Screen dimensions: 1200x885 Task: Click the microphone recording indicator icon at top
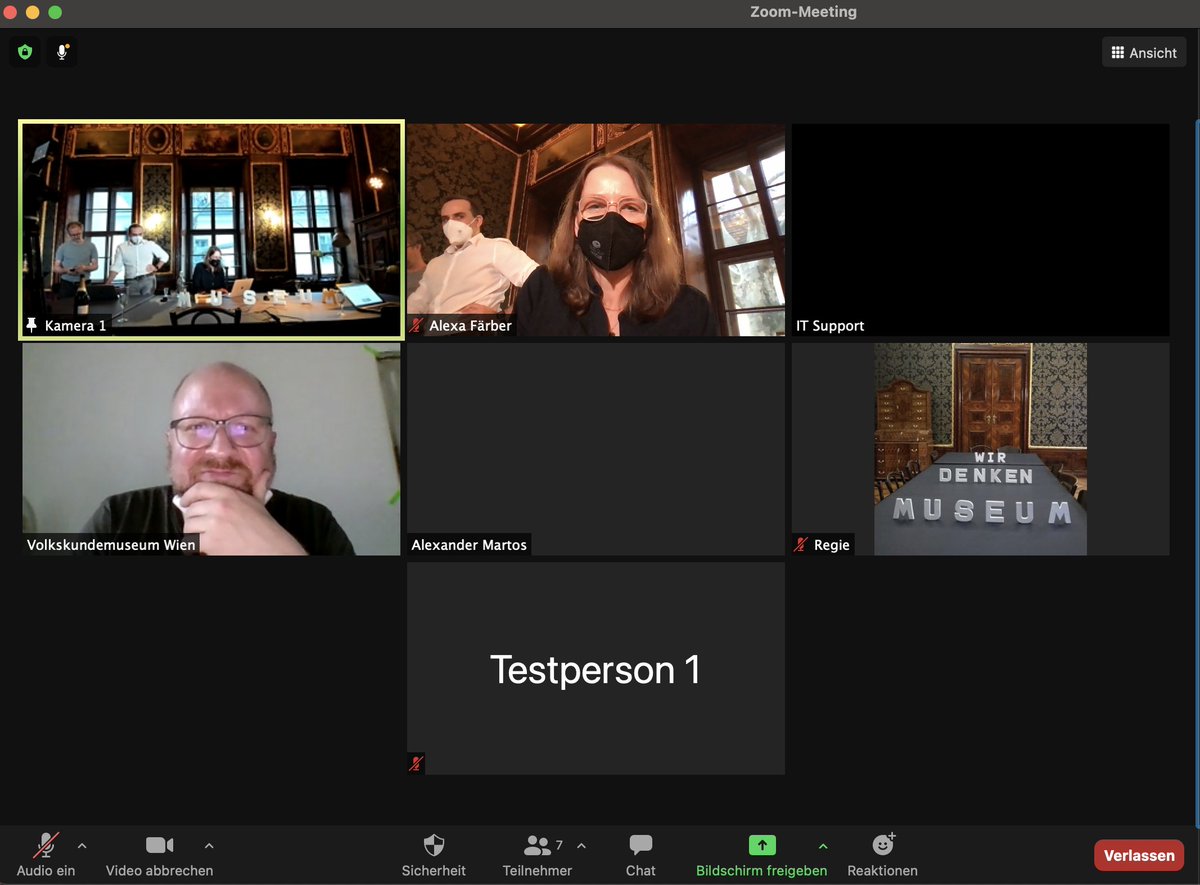coord(62,52)
